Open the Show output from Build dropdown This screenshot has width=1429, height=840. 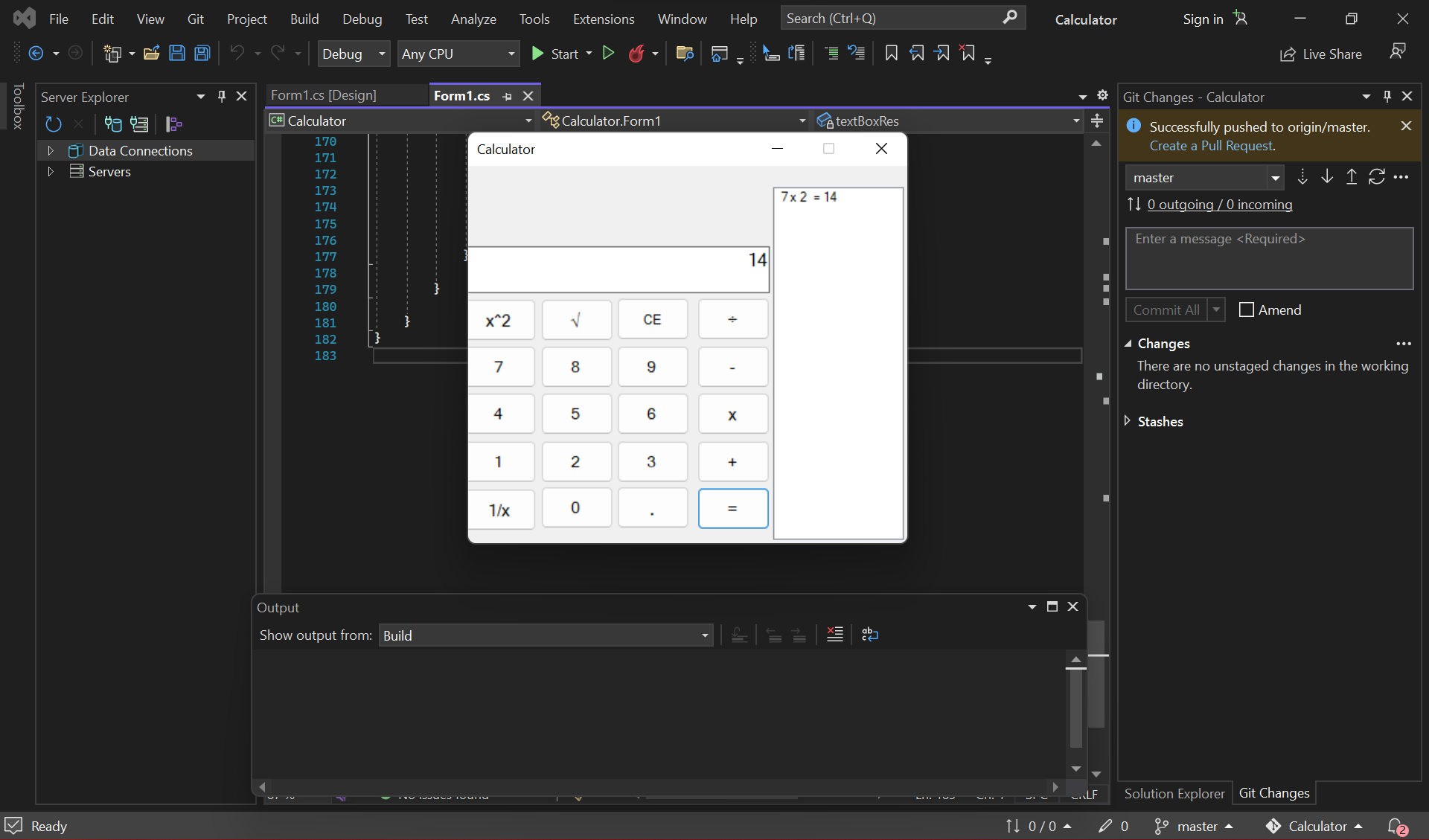point(546,635)
